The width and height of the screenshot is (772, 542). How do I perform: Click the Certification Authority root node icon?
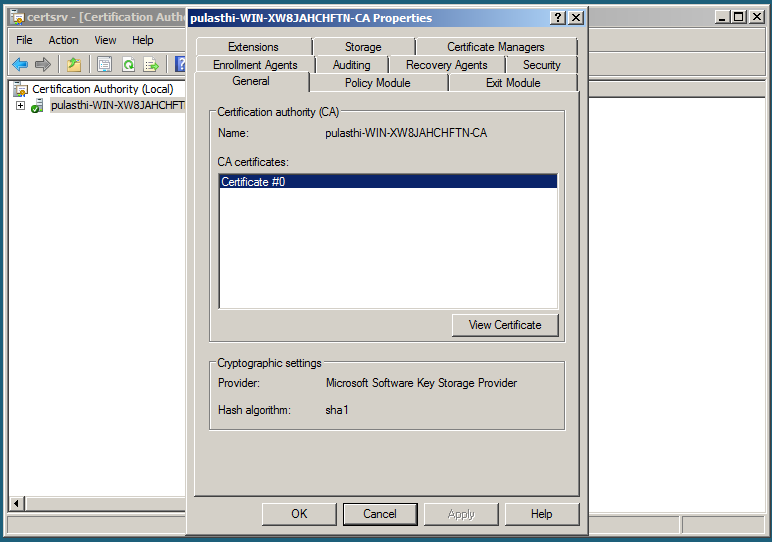[x=21, y=89]
